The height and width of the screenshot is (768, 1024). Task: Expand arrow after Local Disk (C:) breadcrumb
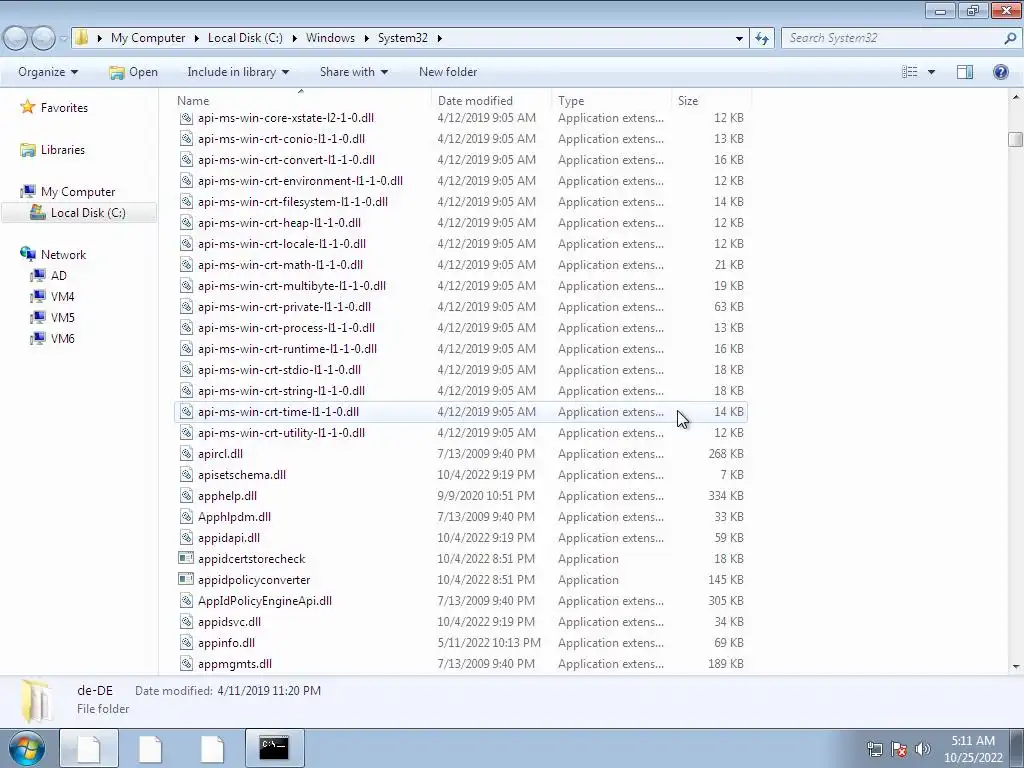(294, 38)
